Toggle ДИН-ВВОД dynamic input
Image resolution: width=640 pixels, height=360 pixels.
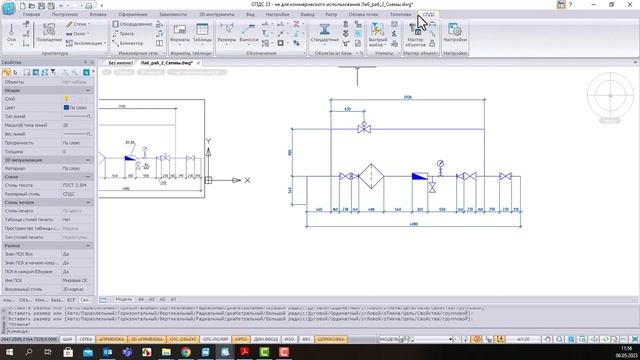tap(266, 339)
